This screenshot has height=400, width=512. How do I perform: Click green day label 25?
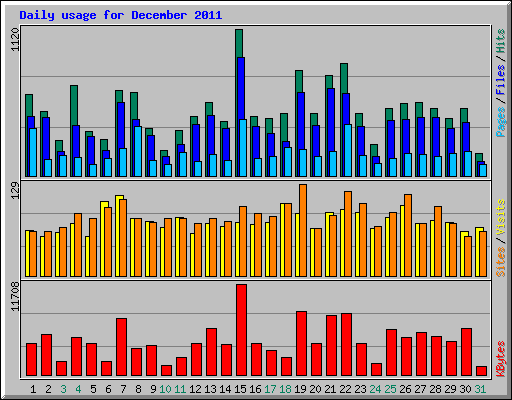point(390,389)
